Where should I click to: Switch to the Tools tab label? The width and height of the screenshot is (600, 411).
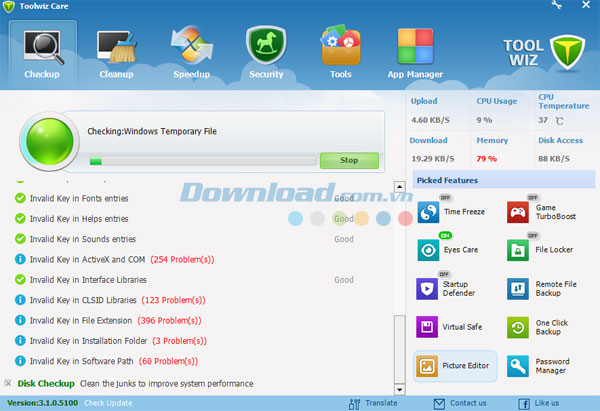tap(341, 74)
